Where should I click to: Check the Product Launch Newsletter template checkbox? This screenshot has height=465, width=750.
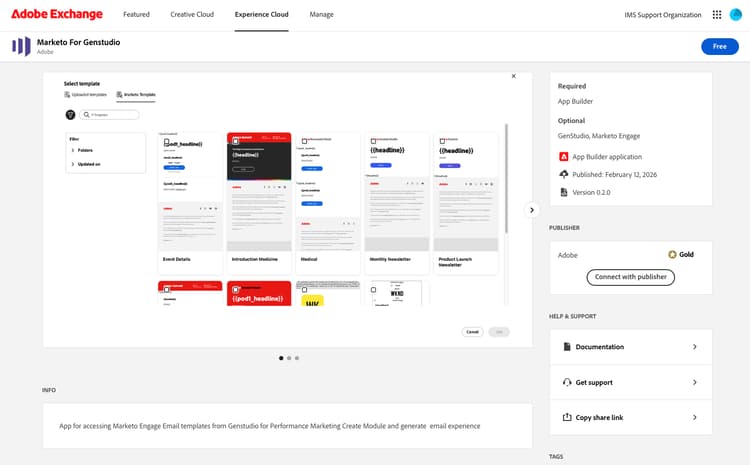pyautogui.click(x=442, y=141)
